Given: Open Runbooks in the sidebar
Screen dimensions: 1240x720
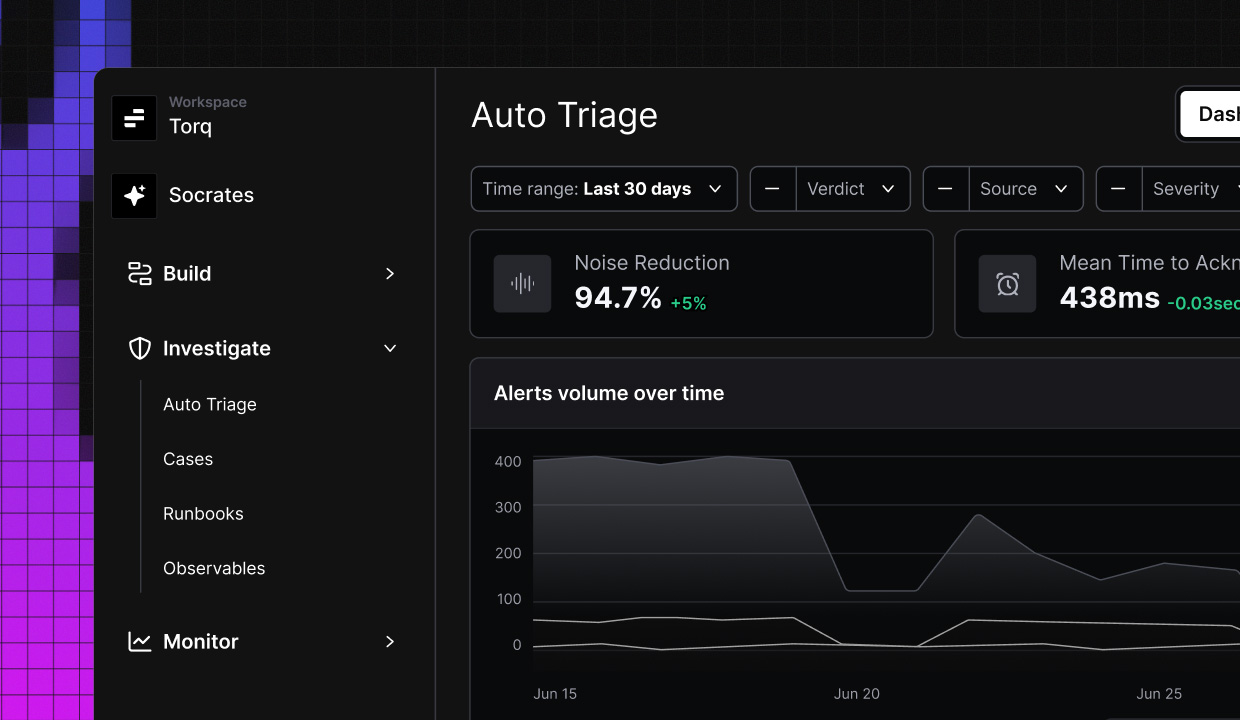Looking at the screenshot, I should 203,514.
